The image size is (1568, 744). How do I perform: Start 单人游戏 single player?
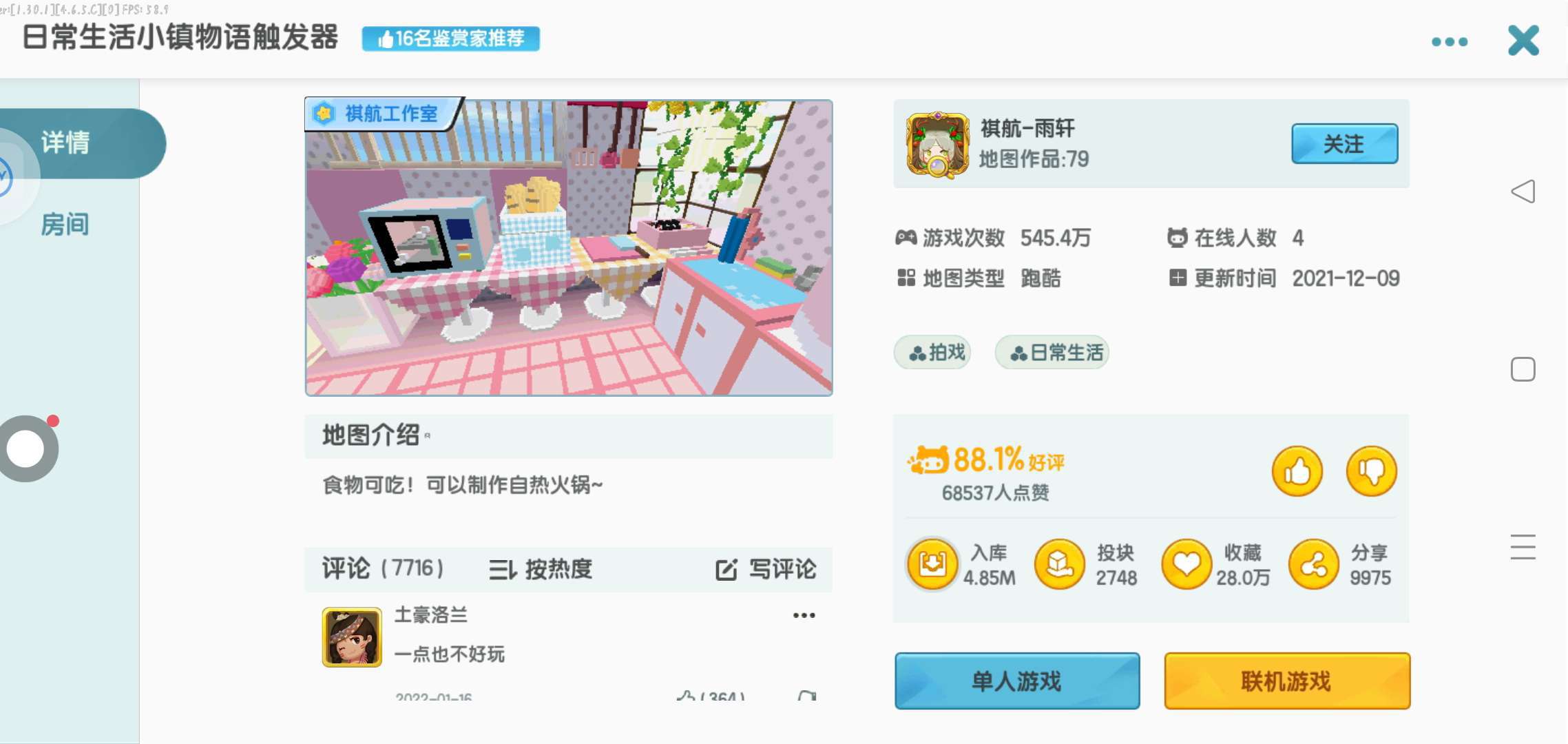point(1017,681)
